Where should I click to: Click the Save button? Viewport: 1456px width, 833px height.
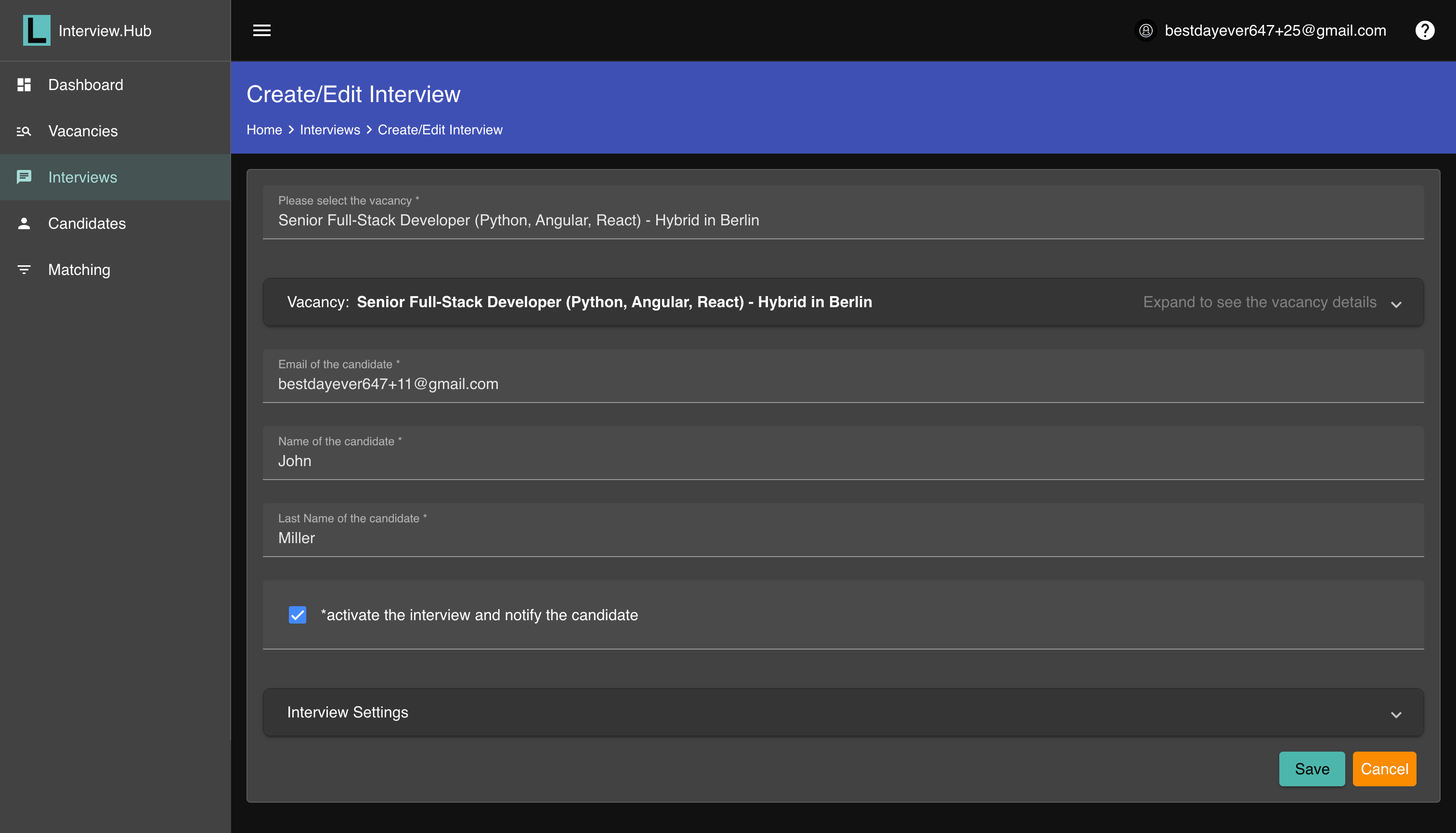pyautogui.click(x=1311, y=769)
